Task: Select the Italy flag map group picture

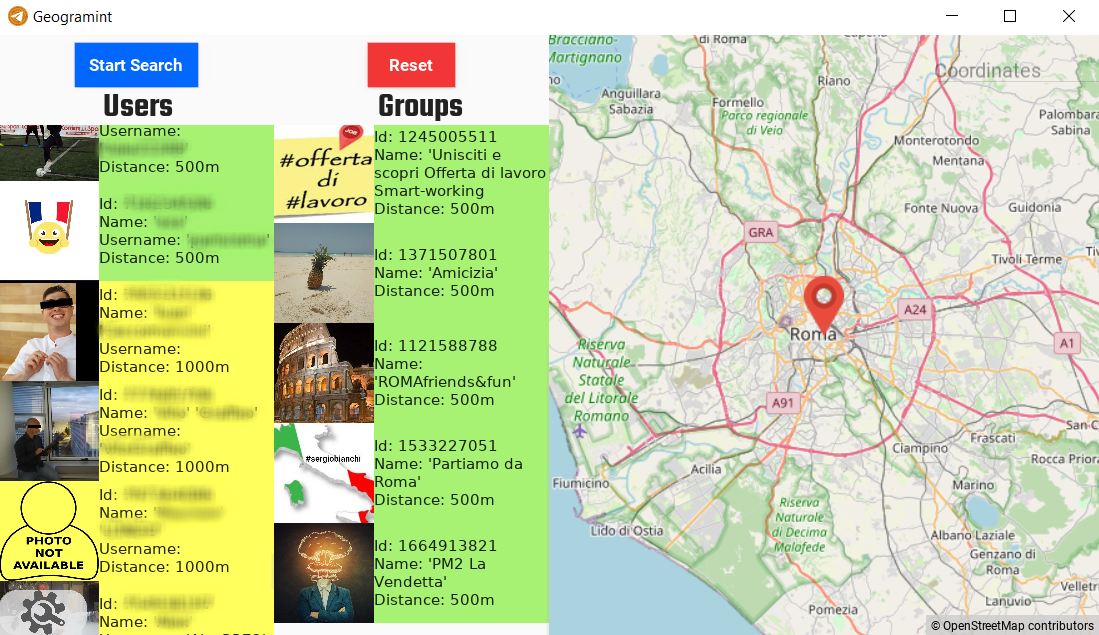Action: point(324,473)
